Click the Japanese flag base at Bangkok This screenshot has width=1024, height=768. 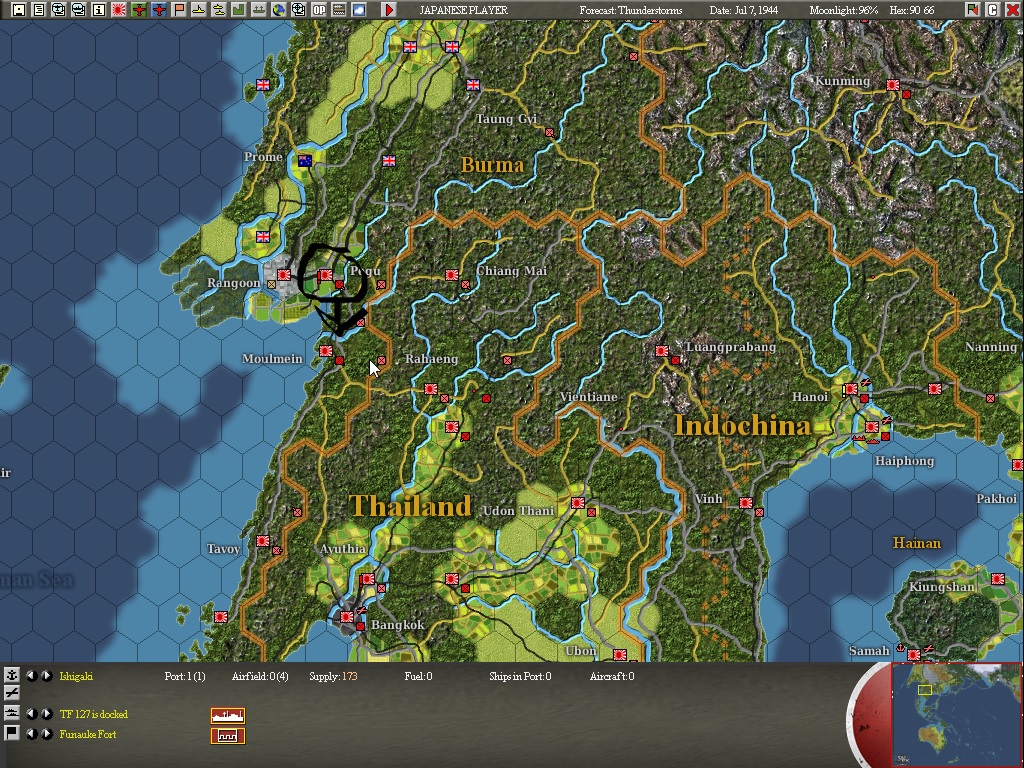(347, 616)
